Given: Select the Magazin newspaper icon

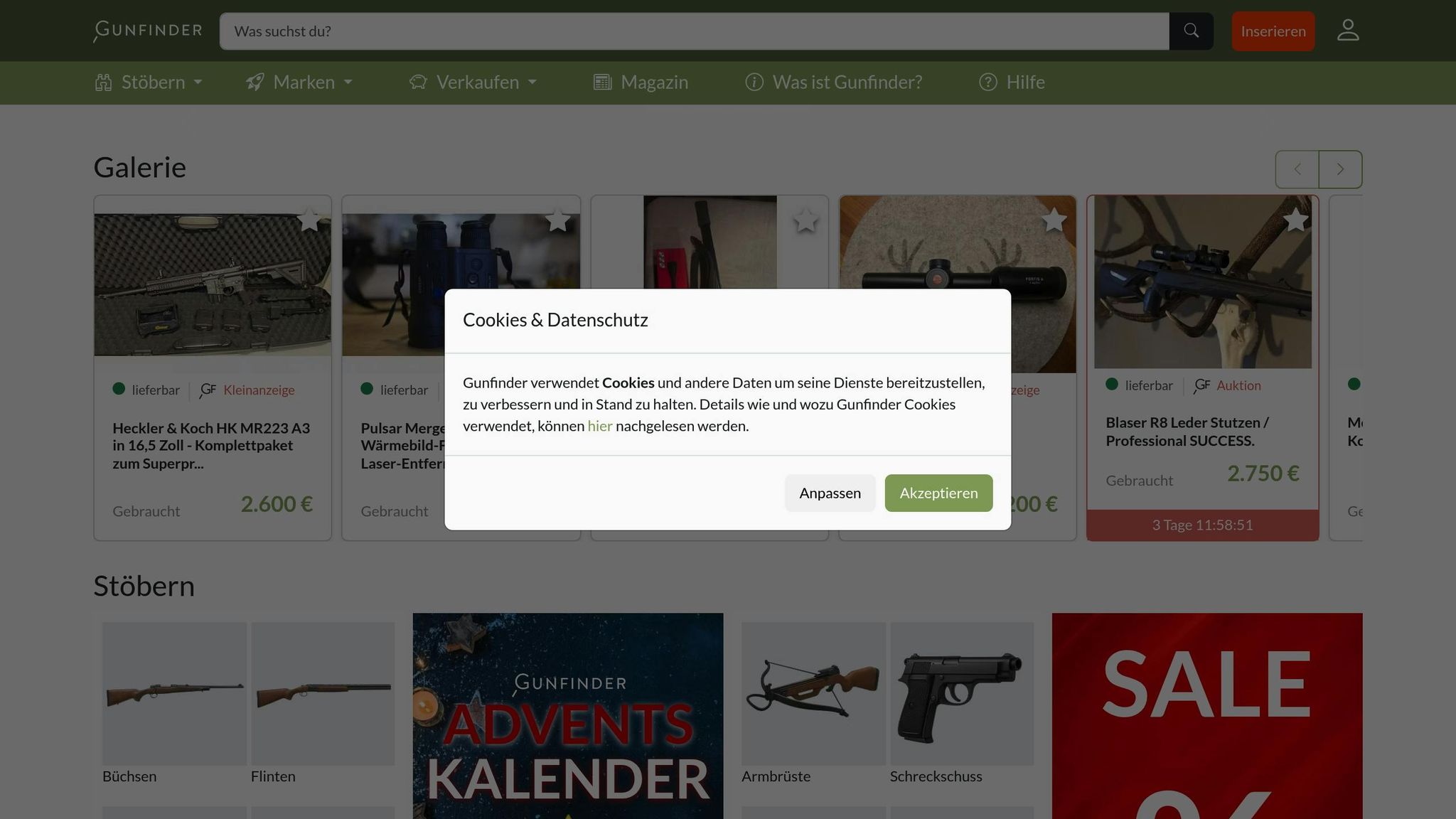Looking at the screenshot, I should click(x=602, y=82).
